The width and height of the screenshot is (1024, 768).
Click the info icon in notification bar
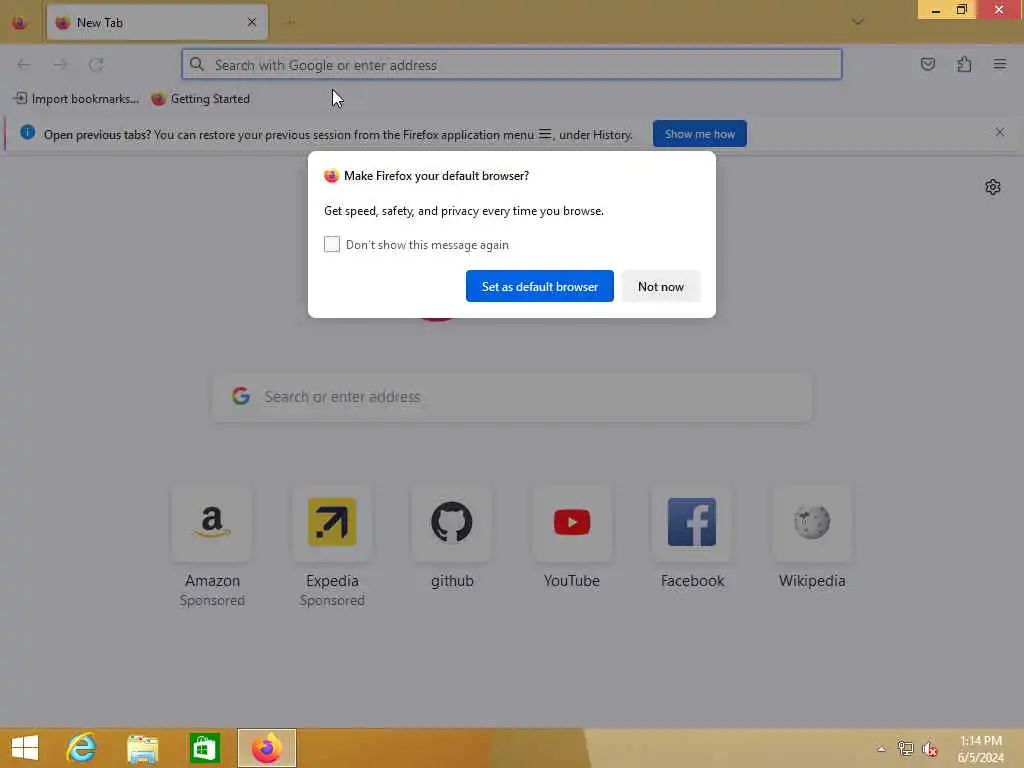(x=27, y=133)
